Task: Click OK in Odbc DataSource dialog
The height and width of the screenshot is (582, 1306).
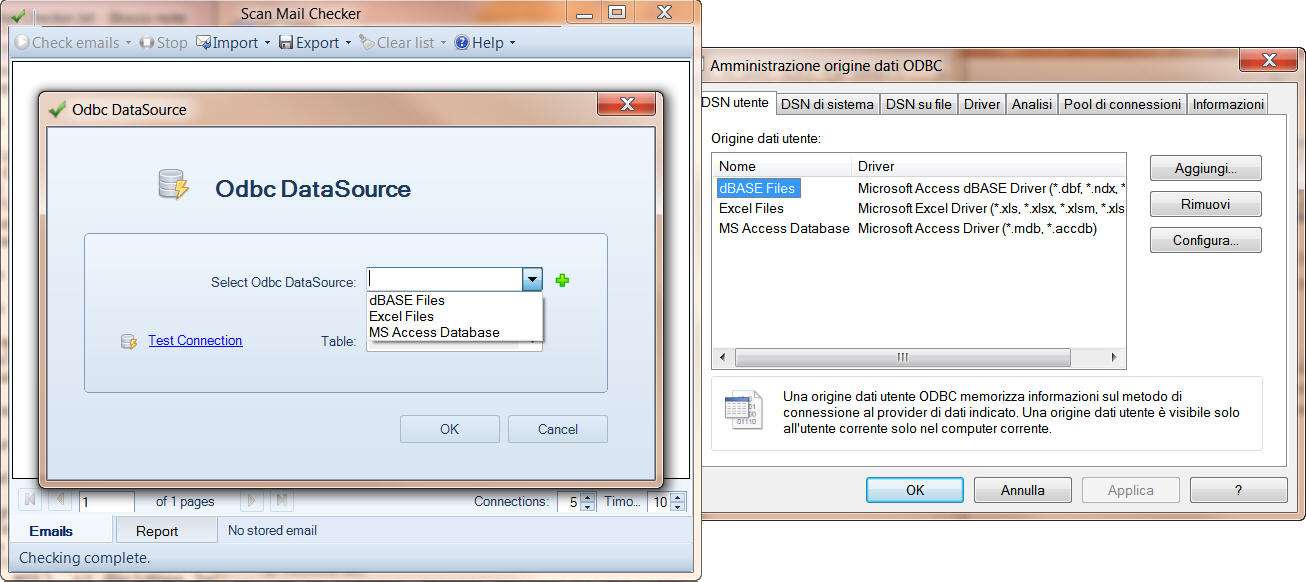Action: click(x=450, y=429)
